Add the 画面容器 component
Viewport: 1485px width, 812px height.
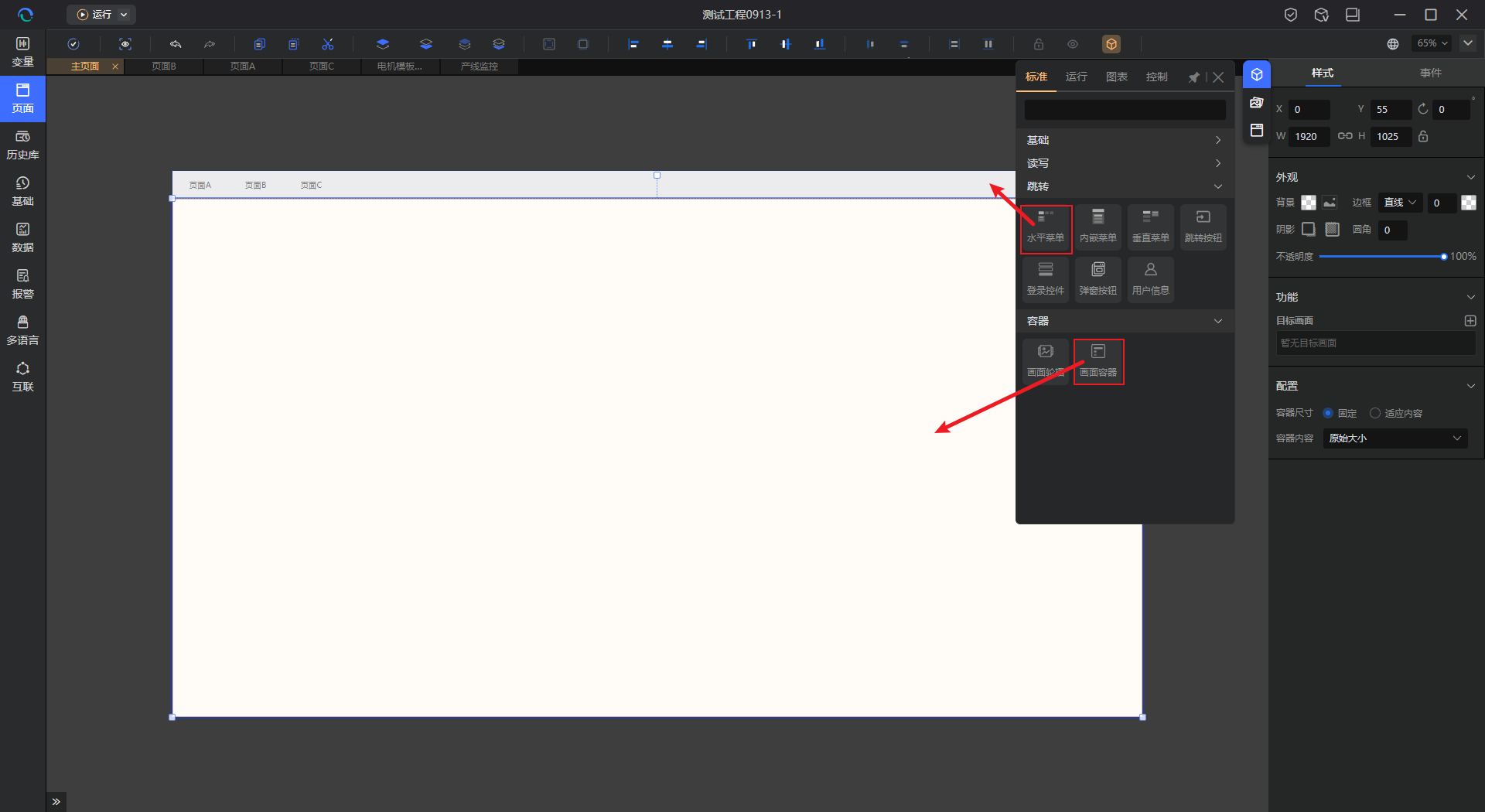(1098, 361)
